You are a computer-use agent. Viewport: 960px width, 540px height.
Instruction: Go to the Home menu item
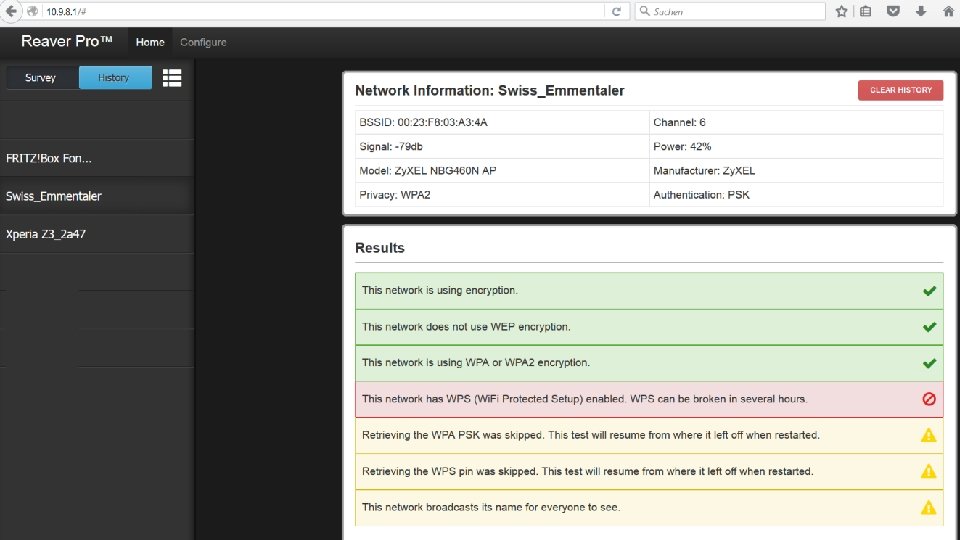pos(150,42)
